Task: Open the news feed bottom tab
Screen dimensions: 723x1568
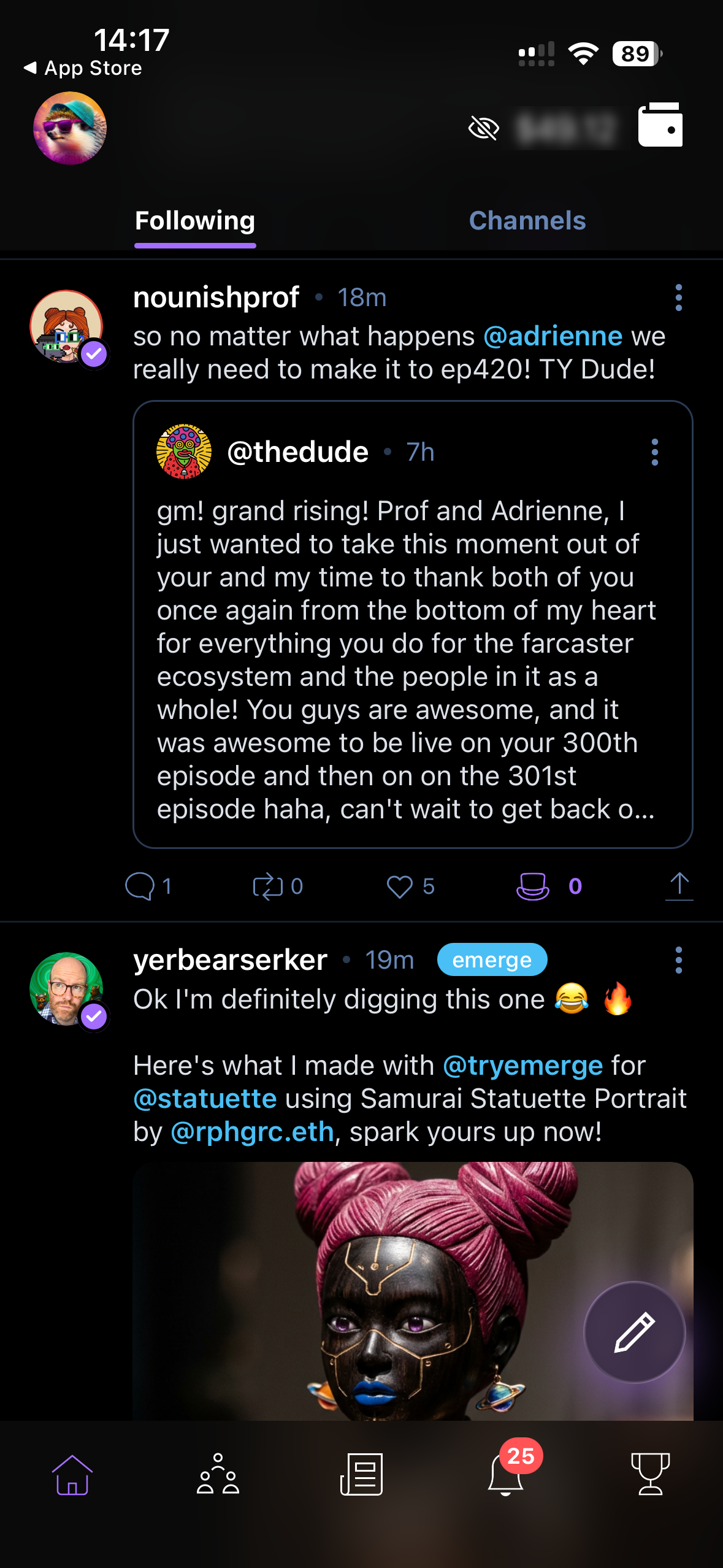Action: 362,1475
